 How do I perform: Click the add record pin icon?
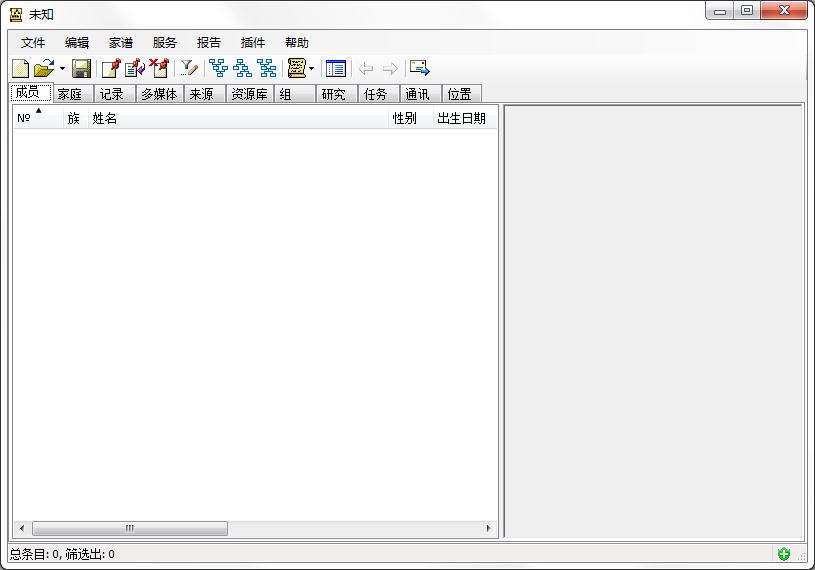[110, 69]
